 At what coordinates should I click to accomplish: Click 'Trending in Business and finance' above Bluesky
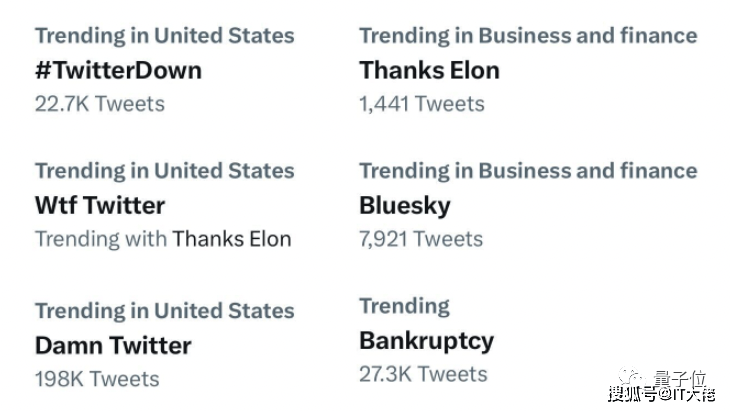[x=528, y=171]
